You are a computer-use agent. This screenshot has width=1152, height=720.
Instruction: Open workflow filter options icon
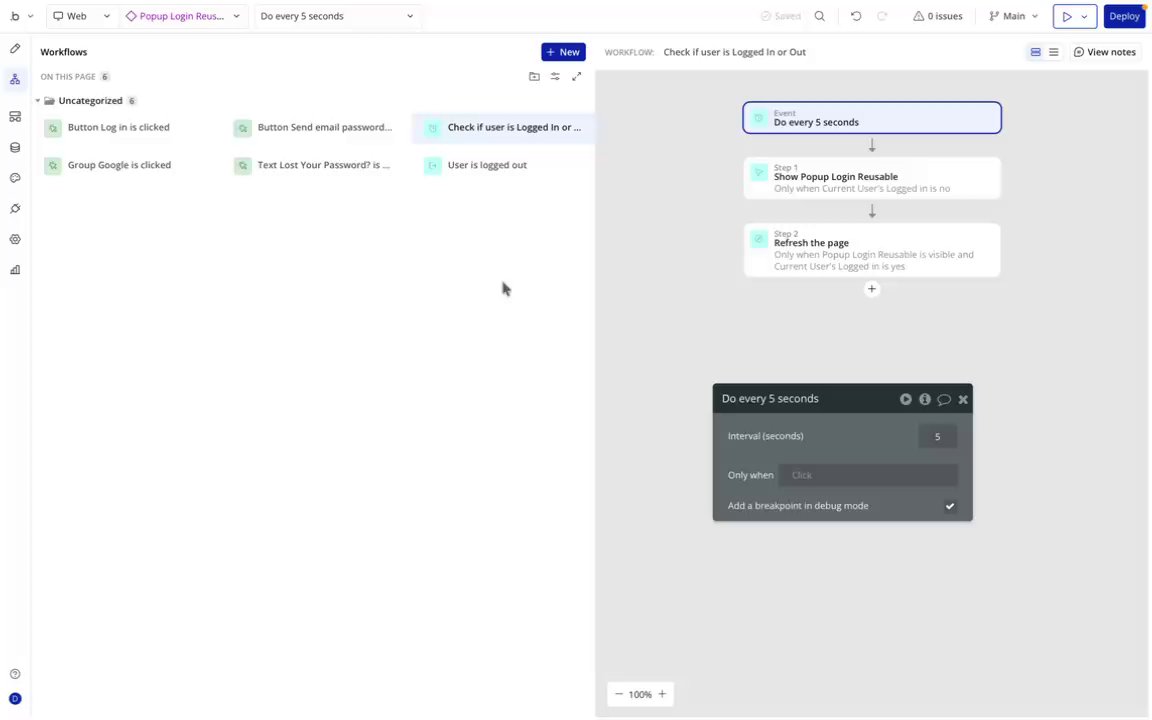555,76
